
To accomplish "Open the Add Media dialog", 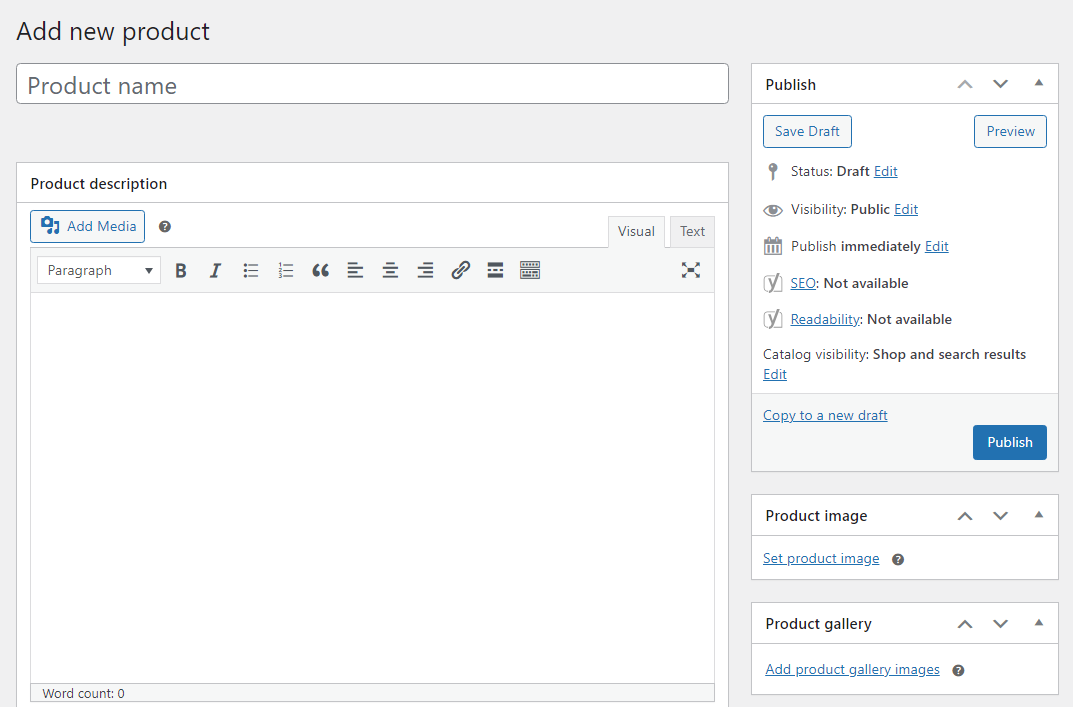I will coord(87,226).
